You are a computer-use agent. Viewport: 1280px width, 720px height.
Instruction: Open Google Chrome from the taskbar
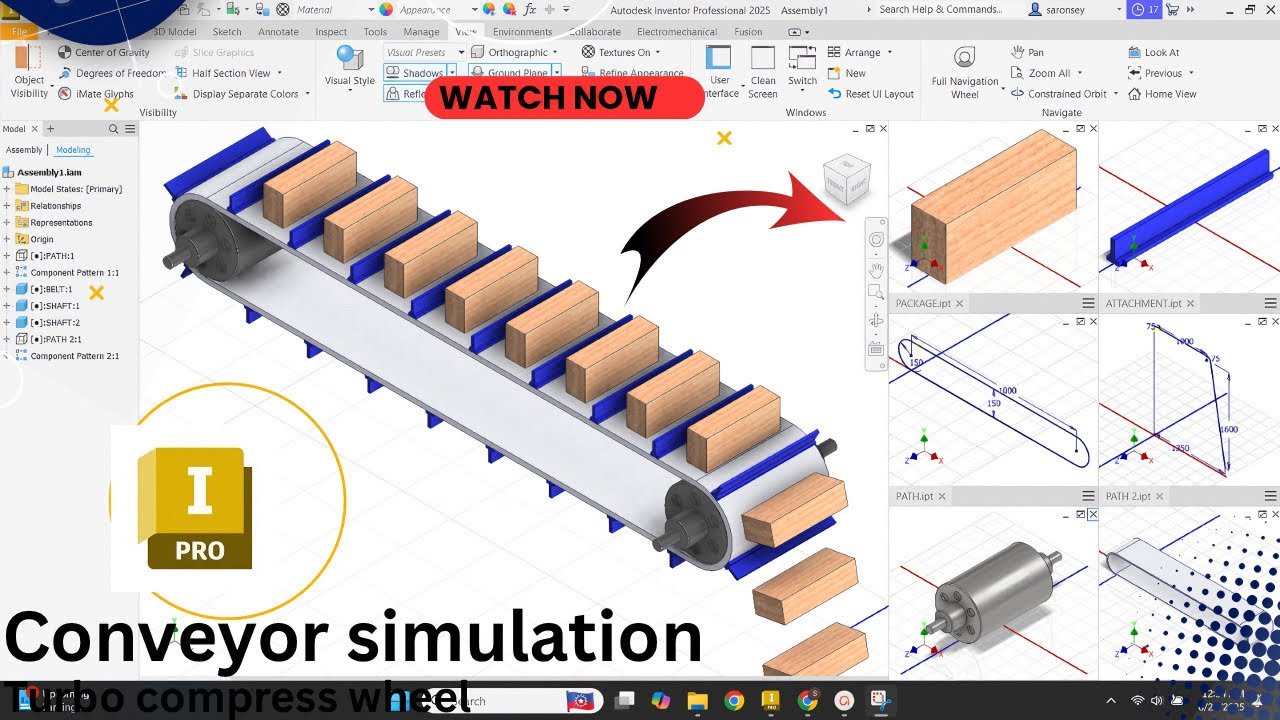tap(733, 701)
